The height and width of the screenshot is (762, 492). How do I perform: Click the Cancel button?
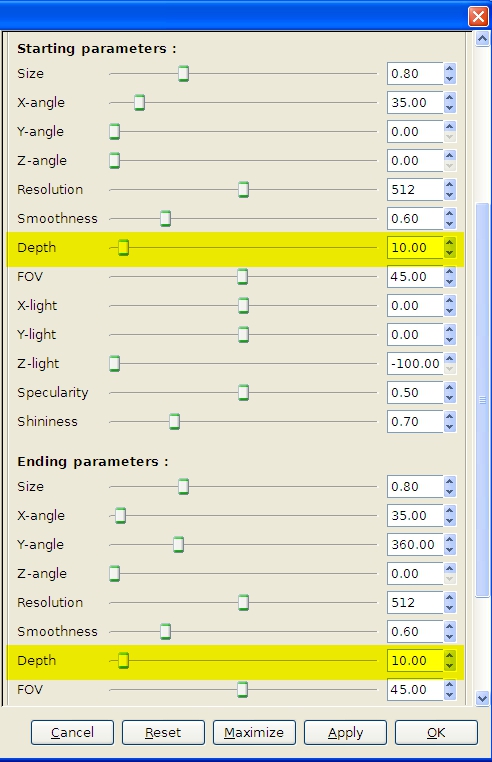pyautogui.click(x=72, y=732)
